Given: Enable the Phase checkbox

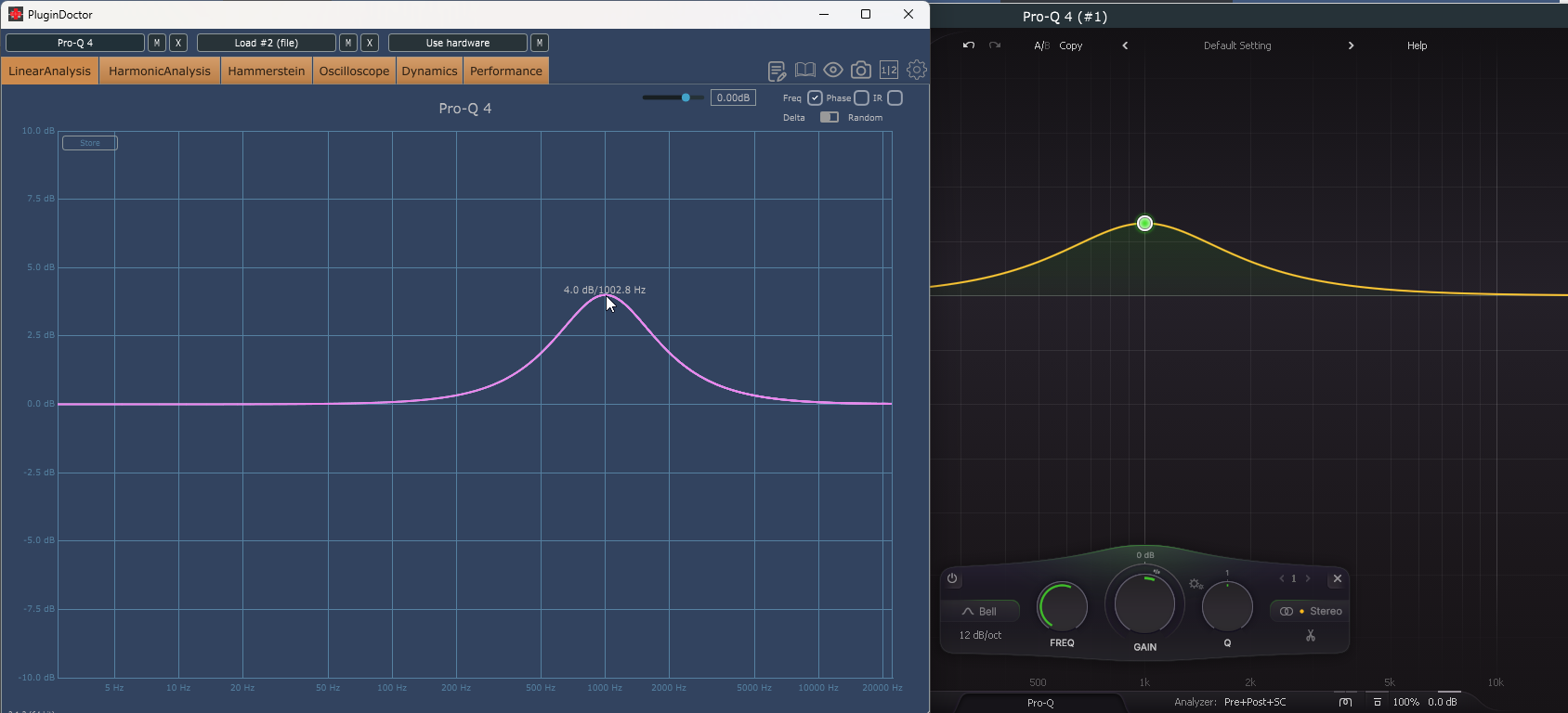Looking at the screenshot, I should click(861, 98).
